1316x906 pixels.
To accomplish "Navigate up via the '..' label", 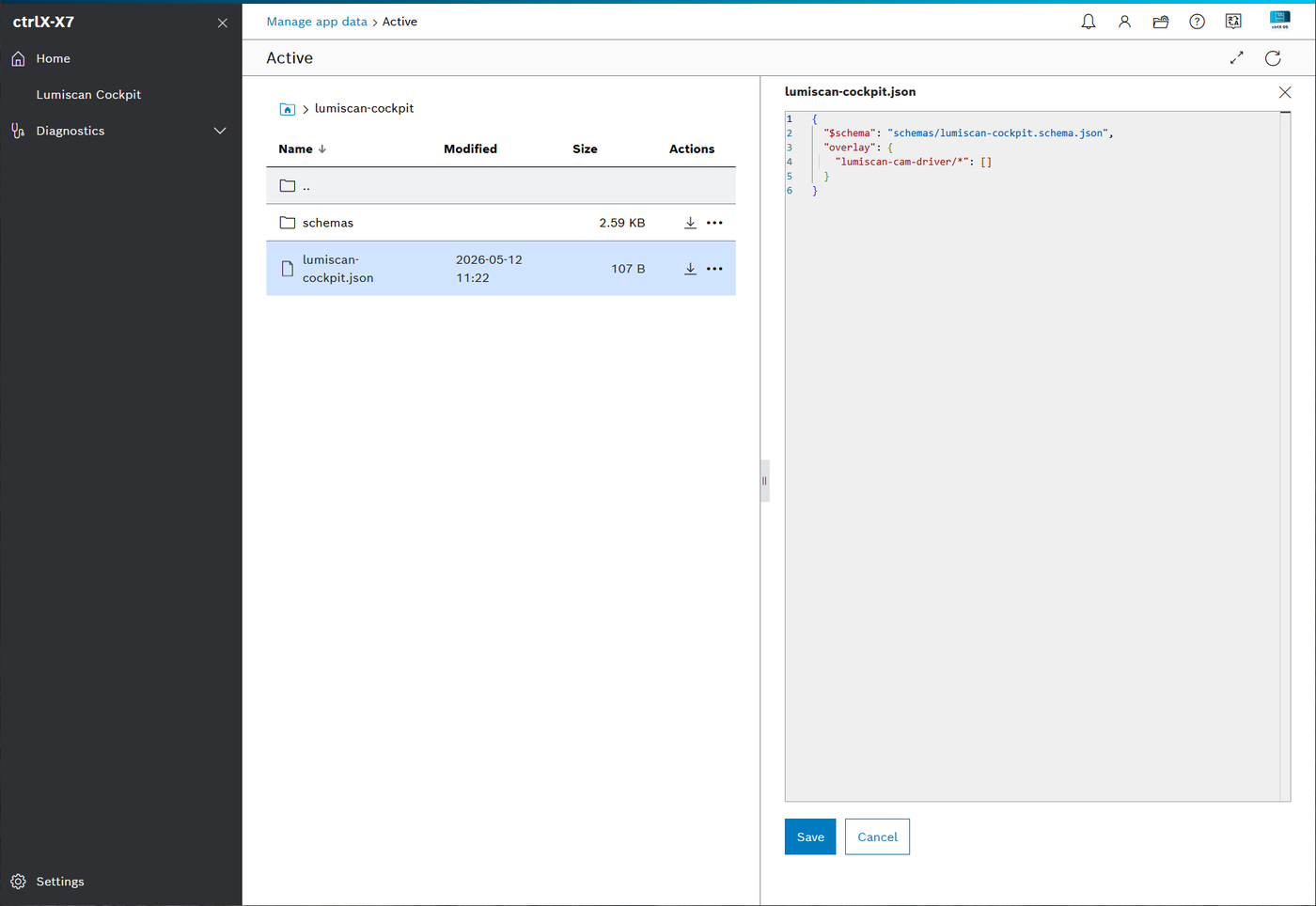I will 306,186.
